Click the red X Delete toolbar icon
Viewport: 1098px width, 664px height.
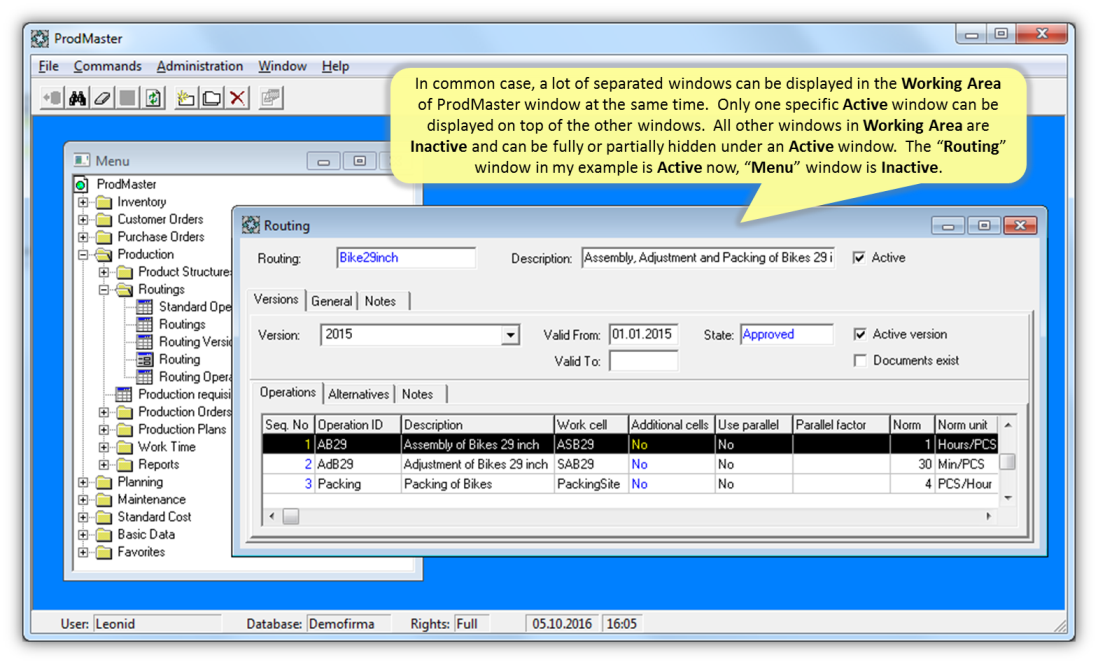click(237, 98)
